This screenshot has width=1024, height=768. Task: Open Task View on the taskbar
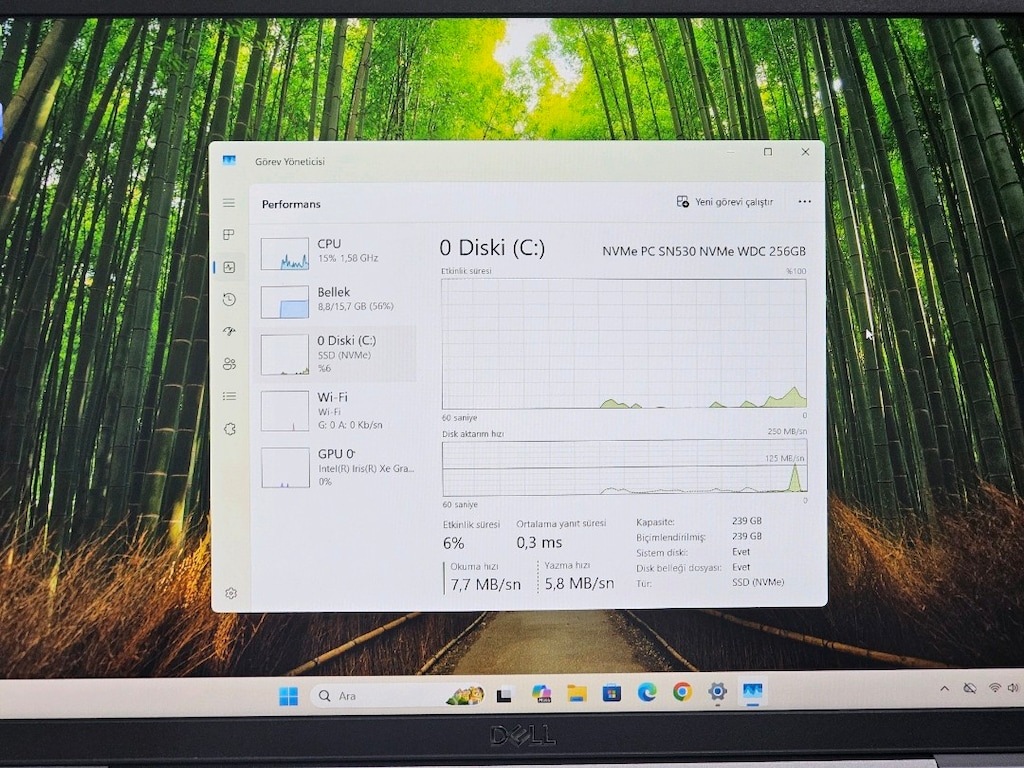coord(504,696)
